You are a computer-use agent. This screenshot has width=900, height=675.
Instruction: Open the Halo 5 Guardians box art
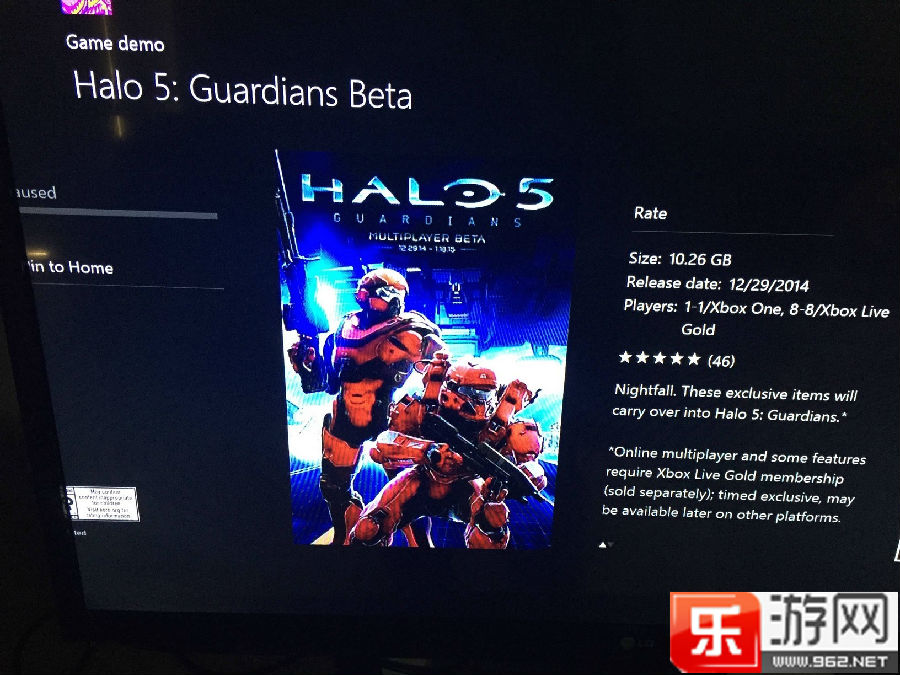[x=425, y=348]
